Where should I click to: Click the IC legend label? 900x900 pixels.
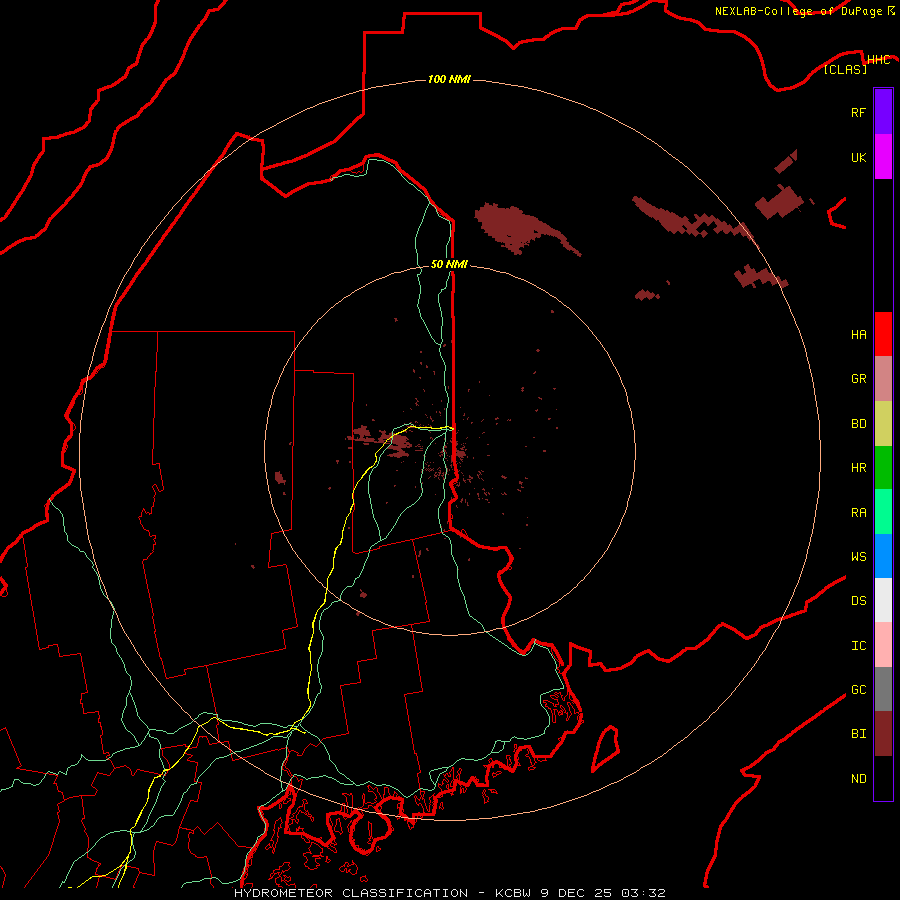858,646
